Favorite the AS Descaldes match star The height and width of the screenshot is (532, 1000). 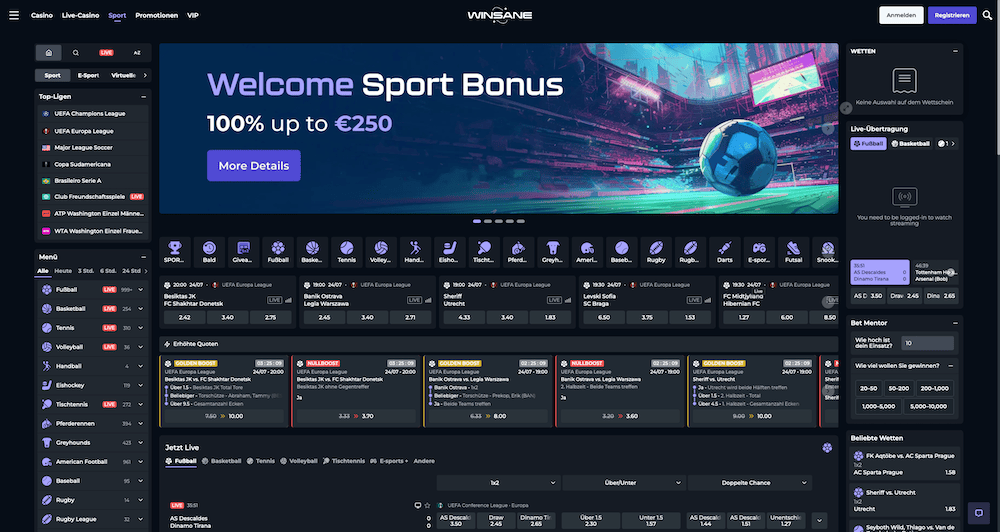click(x=427, y=505)
